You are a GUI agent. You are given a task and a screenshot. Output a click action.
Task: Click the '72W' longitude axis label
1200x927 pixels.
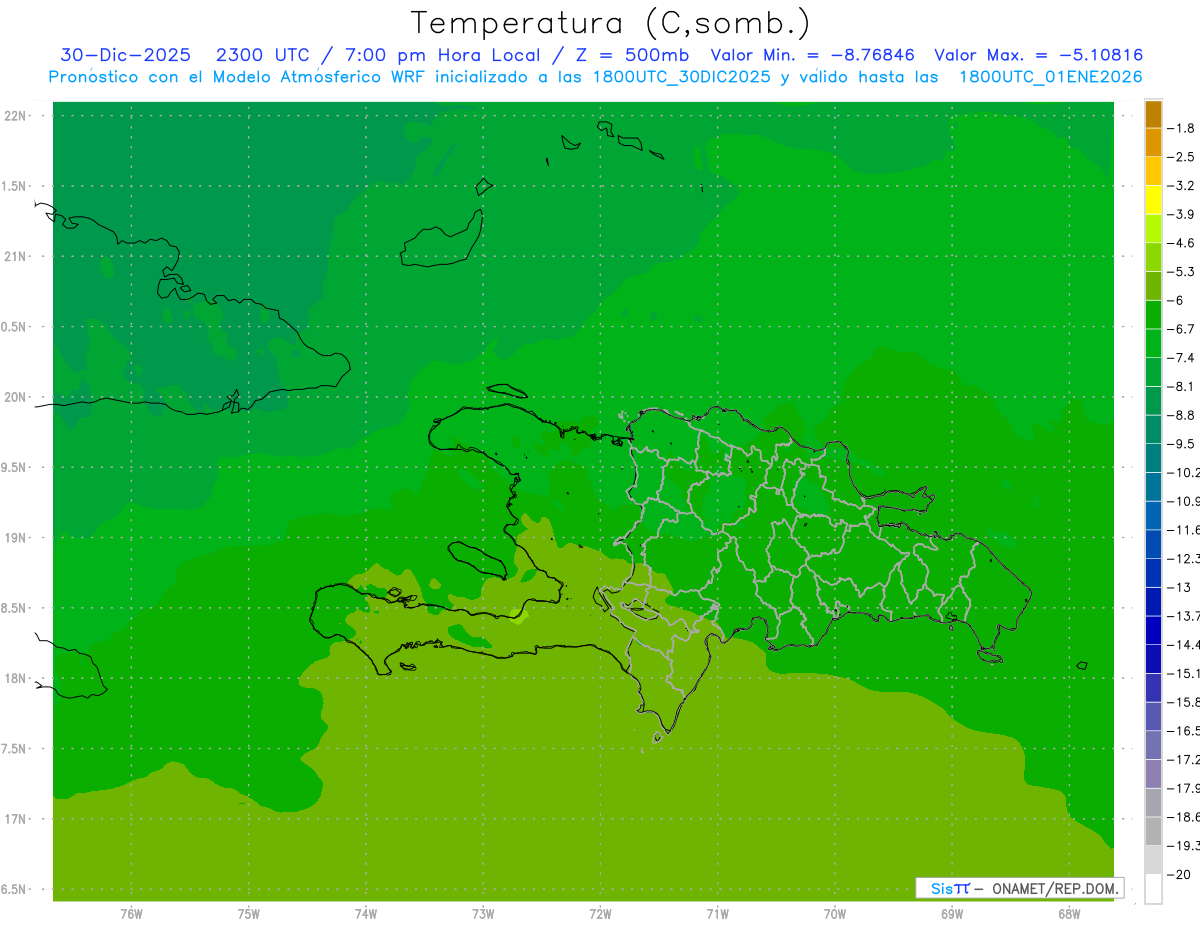(x=600, y=914)
